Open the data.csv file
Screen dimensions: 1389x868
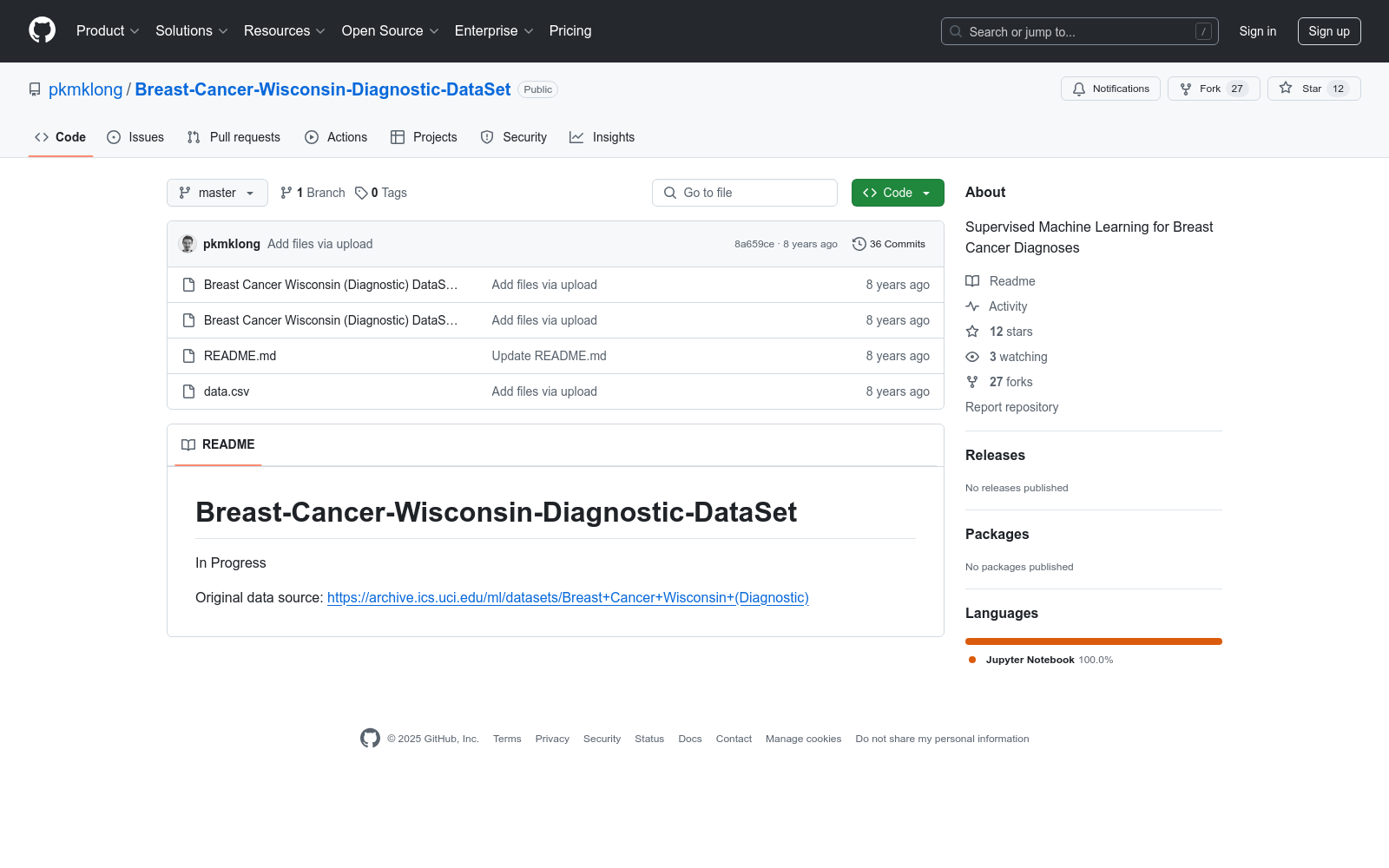(227, 391)
